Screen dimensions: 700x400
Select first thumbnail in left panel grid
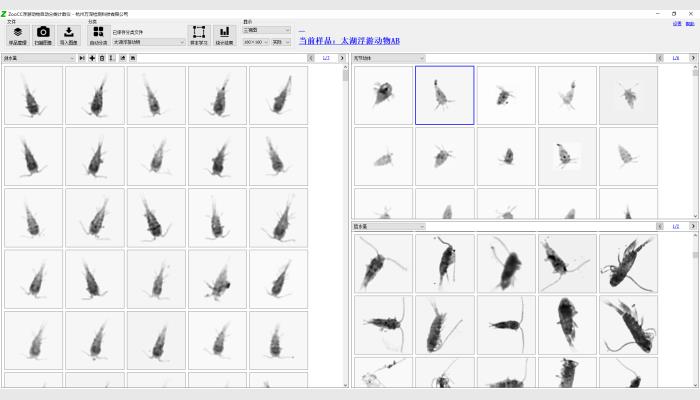tap(33, 95)
